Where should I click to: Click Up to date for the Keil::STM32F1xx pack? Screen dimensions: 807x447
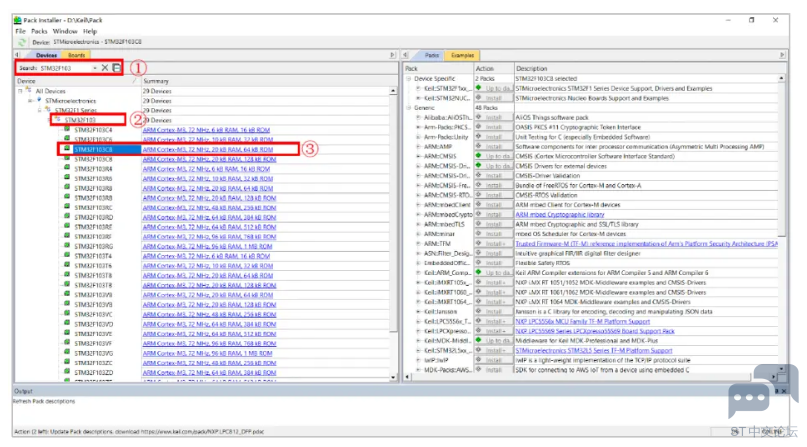(x=494, y=88)
